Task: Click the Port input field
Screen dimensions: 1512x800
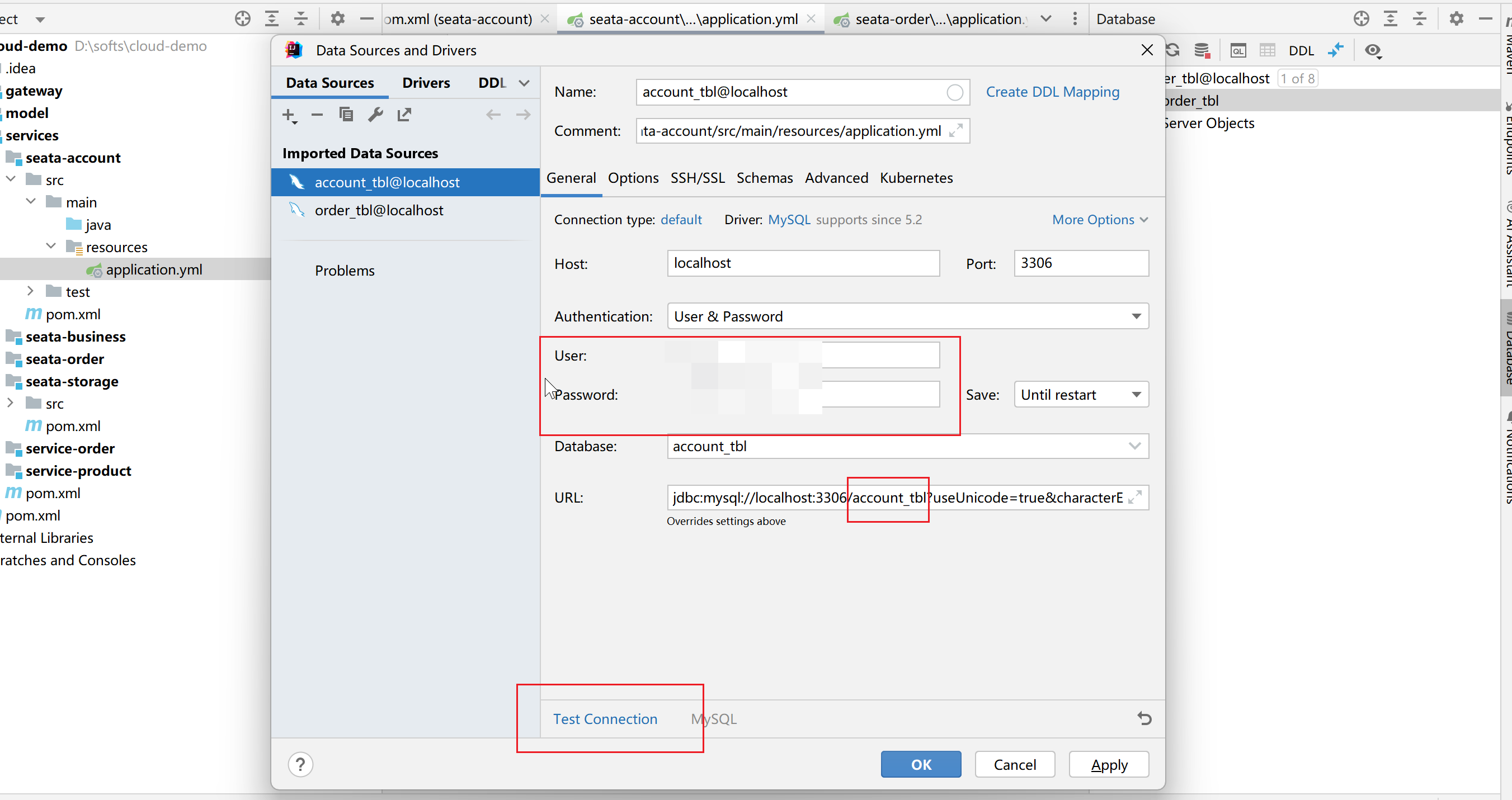Action: click(x=1081, y=263)
